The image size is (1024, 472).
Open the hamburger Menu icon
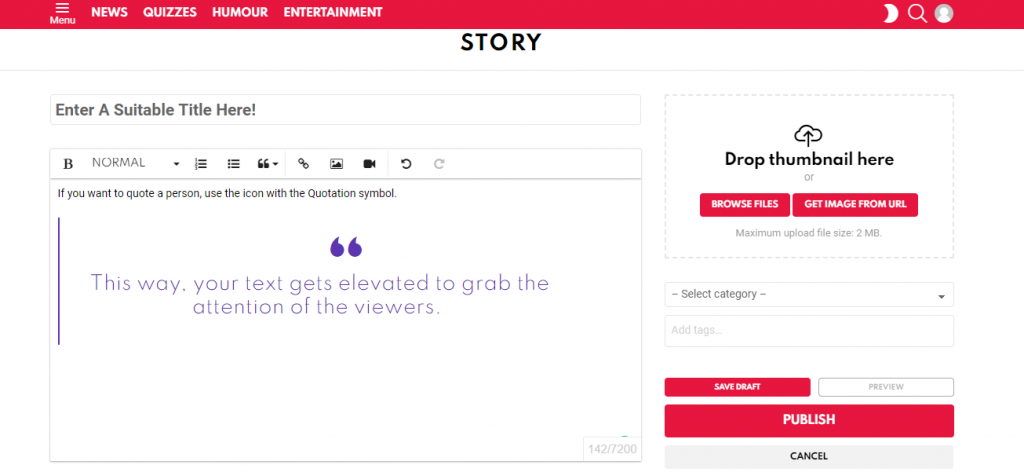pos(63,13)
